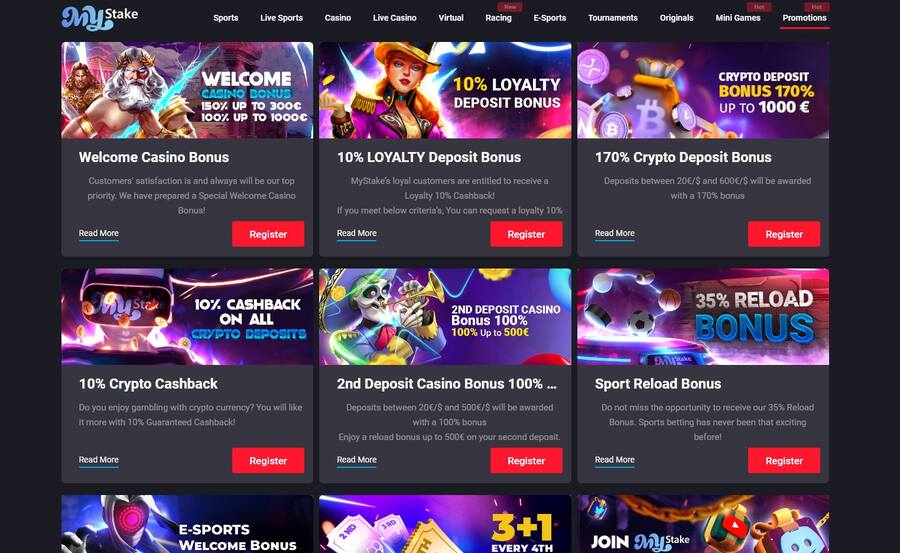Read more about the 2nd Deposit Casino Bonus
The width and height of the screenshot is (900, 553).
pyautogui.click(x=356, y=460)
